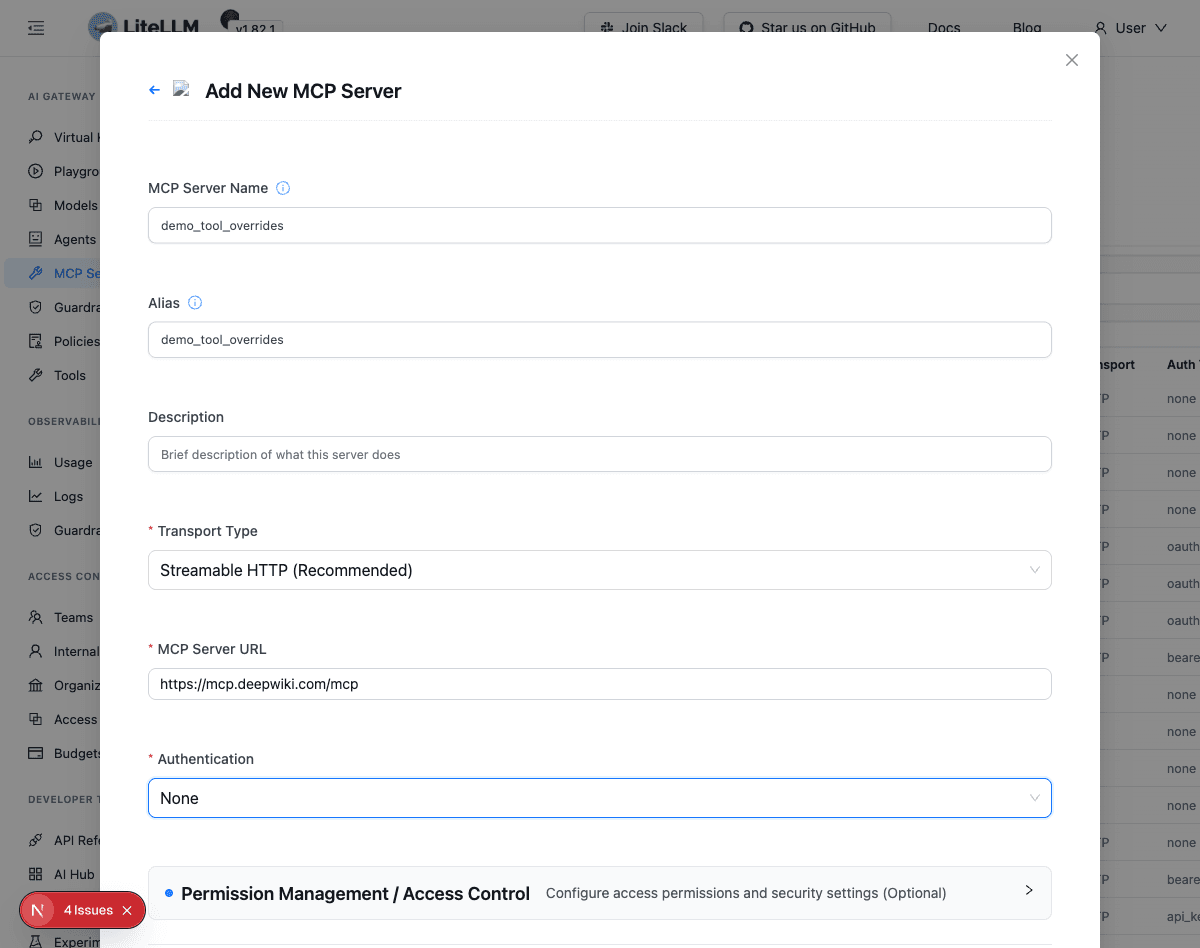Open the Transport Type dropdown
1200x948 pixels.
click(x=600, y=570)
